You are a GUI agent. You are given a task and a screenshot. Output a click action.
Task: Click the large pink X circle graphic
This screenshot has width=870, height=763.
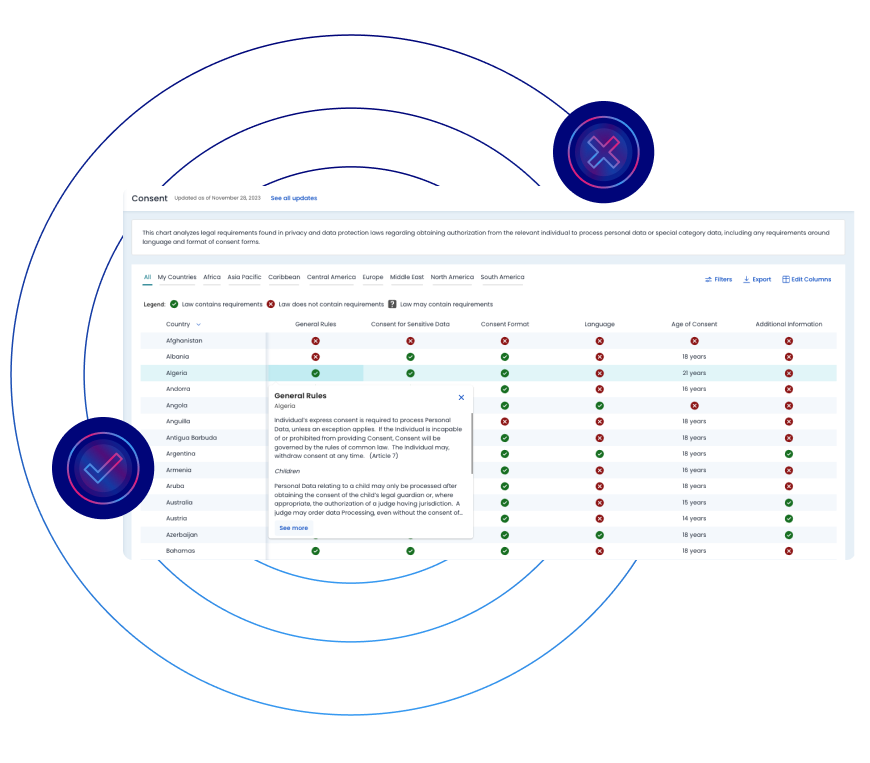pos(604,152)
